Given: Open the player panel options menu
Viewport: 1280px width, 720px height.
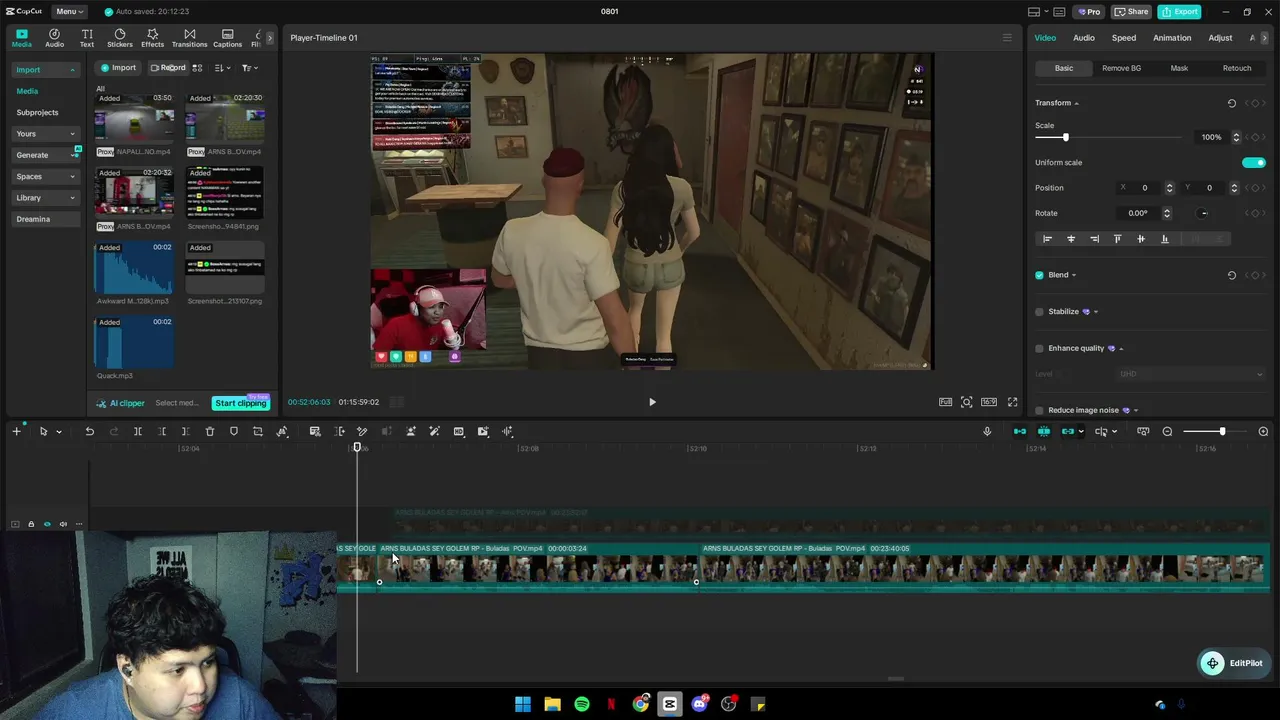Looking at the screenshot, I should [x=1007, y=38].
